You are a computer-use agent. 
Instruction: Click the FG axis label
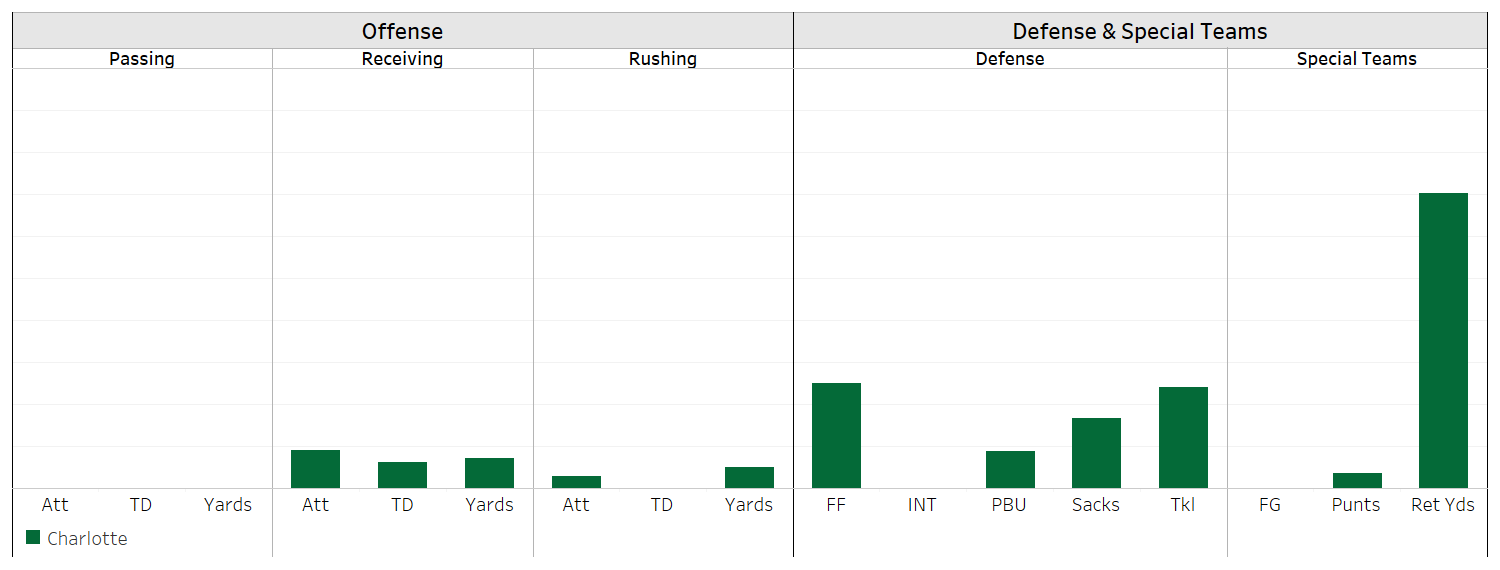coord(1270,505)
